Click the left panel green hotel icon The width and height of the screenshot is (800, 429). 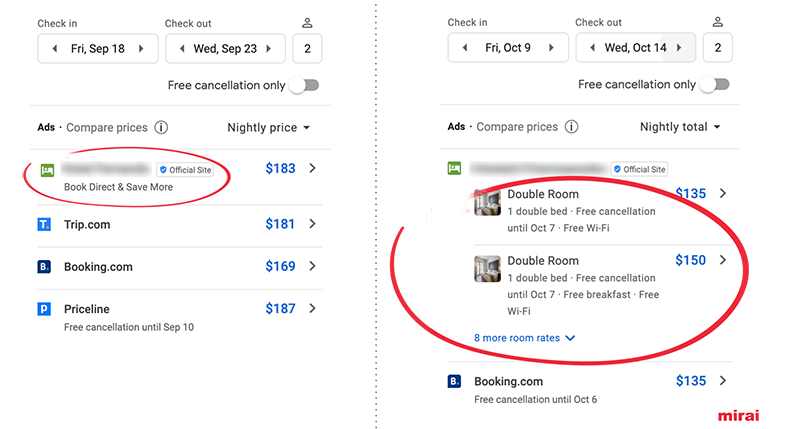point(46,170)
